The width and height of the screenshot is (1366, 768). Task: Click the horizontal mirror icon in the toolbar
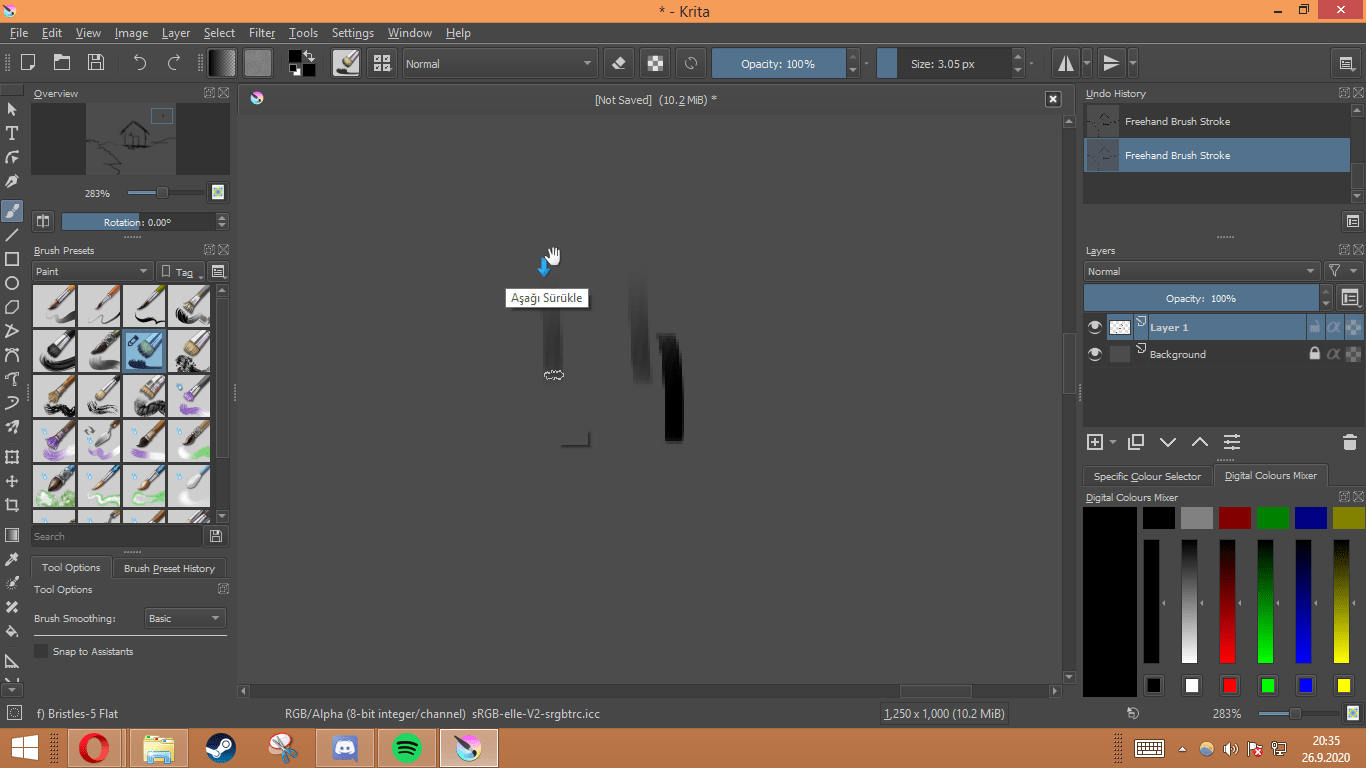(1064, 62)
